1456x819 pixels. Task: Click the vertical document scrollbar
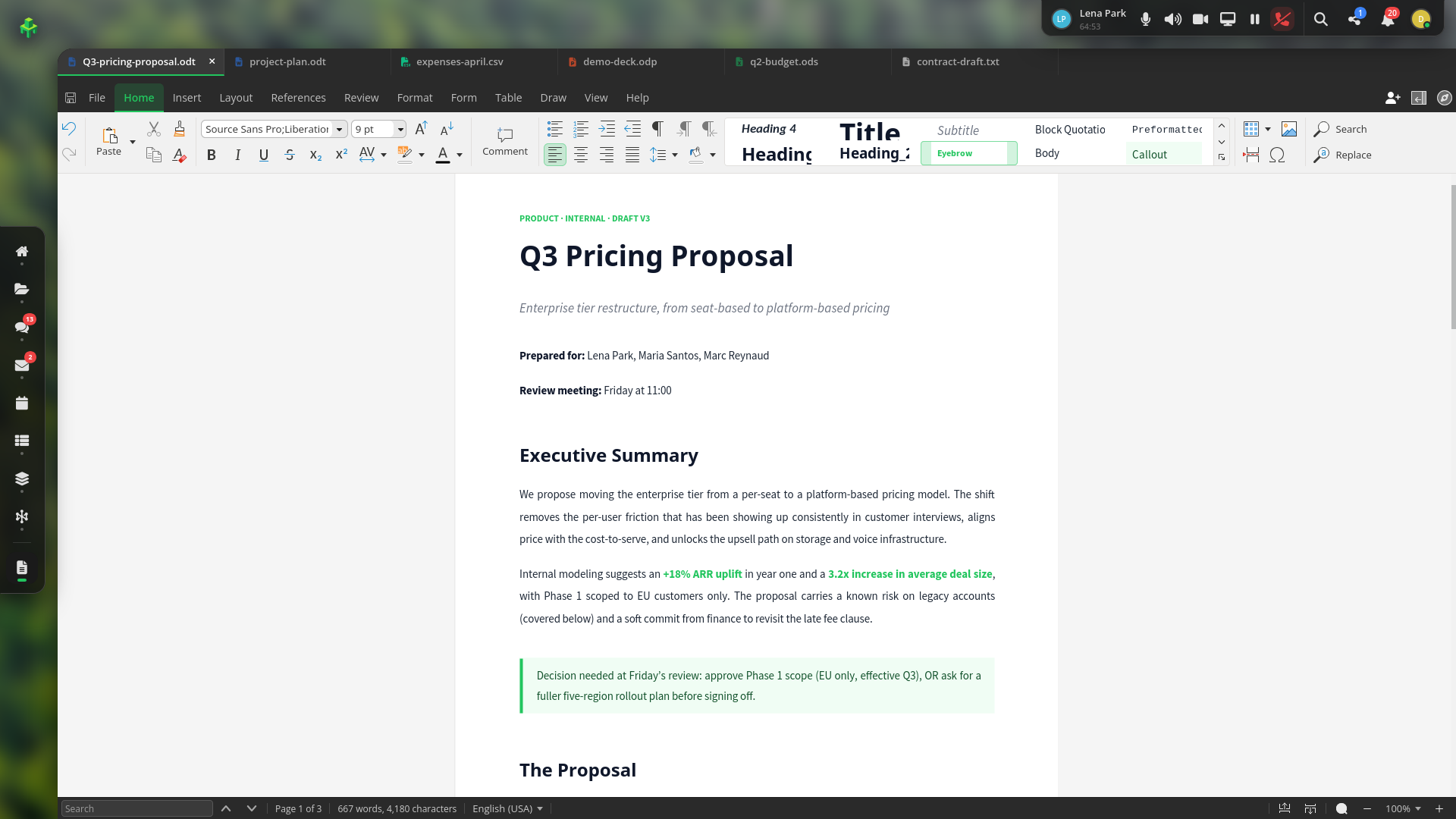(x=1452, y=256)
